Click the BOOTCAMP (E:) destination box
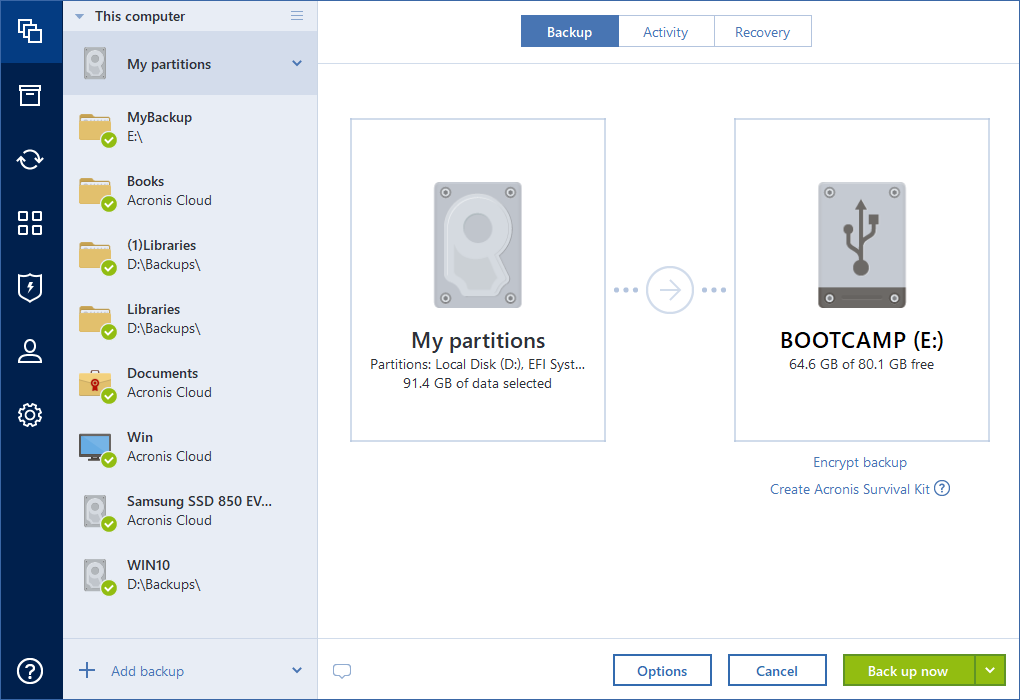This screenshot has height=700, width=1020. [x=861, y=280]
